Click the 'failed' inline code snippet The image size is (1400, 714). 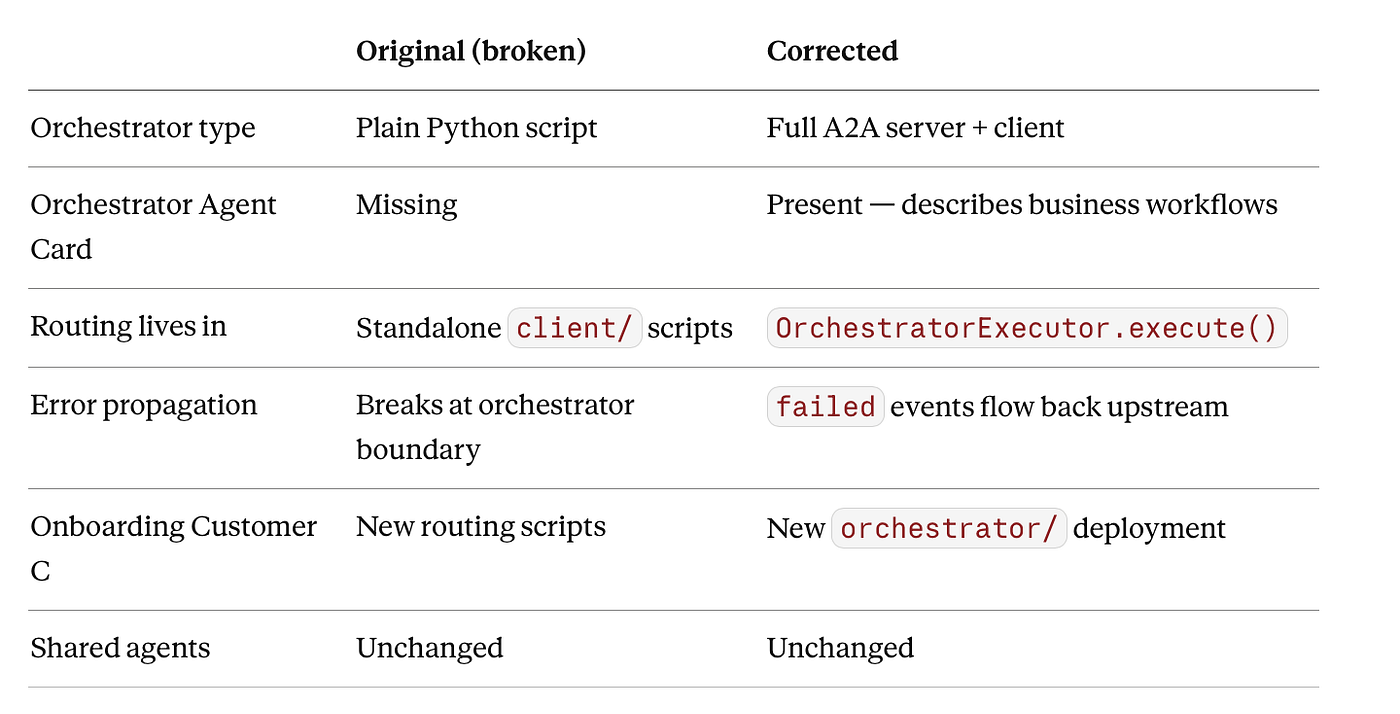tap(825, 407)
